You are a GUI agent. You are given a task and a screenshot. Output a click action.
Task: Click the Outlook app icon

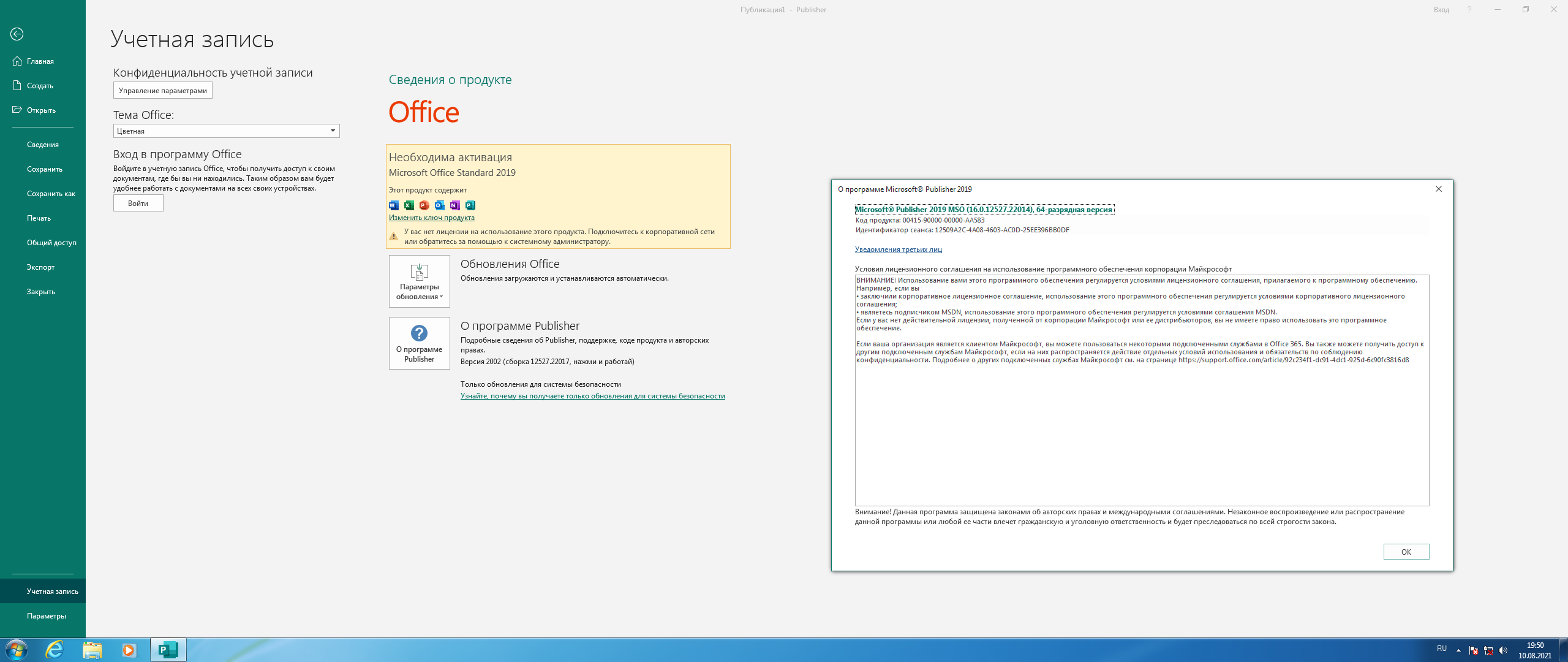coord(439,205)
